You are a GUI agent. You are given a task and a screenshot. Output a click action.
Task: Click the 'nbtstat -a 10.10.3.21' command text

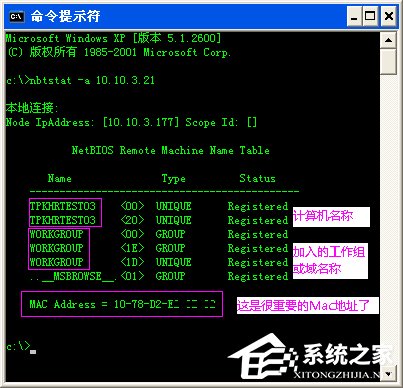pyautogui.click(x=92, y=80)
